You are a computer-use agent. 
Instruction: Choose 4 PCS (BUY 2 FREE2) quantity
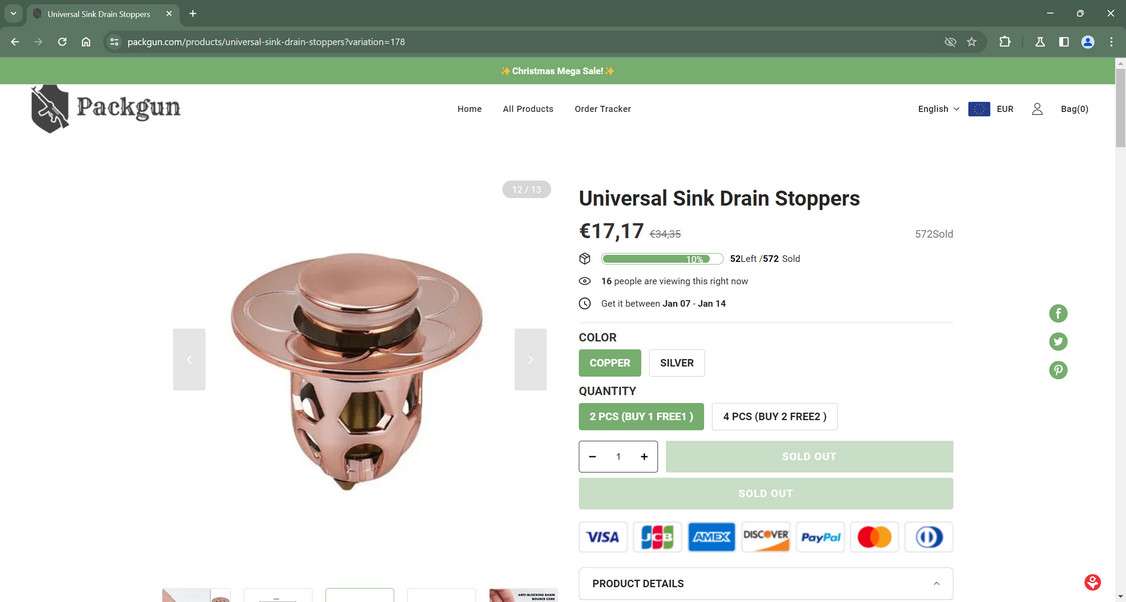[x=774, y=417]
